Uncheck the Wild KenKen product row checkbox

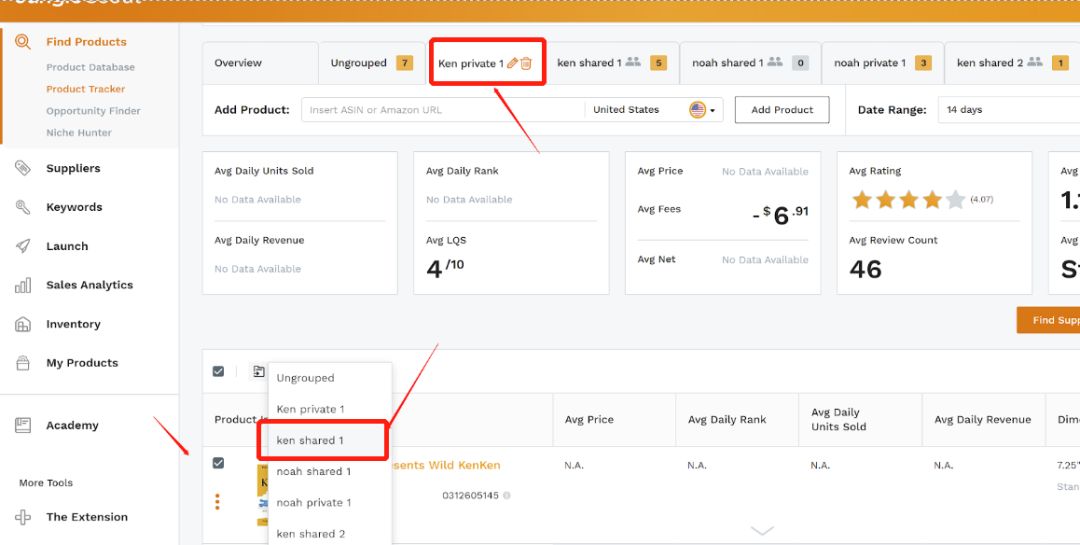click(219, 463)
